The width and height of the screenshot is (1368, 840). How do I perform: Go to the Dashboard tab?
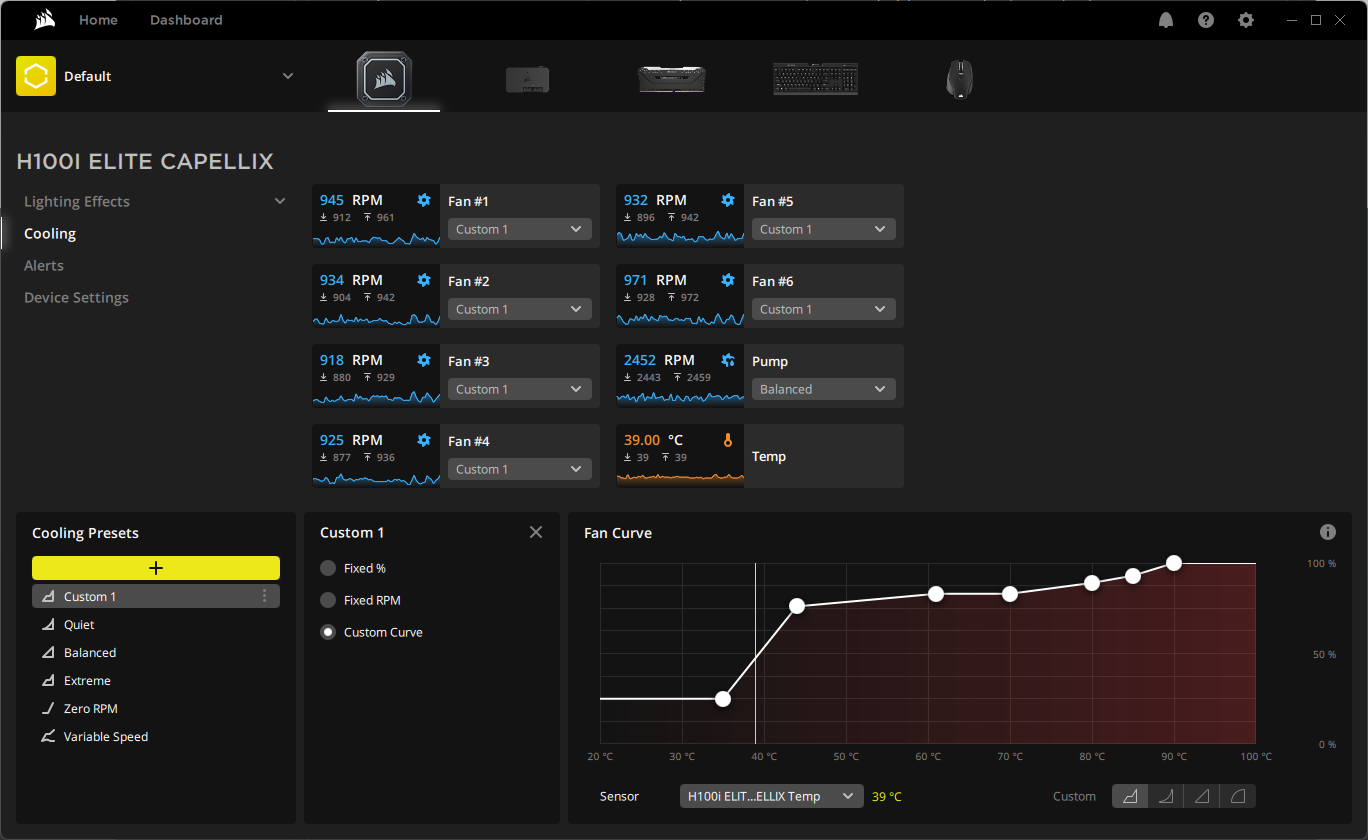pyautogui.click(x=186, y=20)
